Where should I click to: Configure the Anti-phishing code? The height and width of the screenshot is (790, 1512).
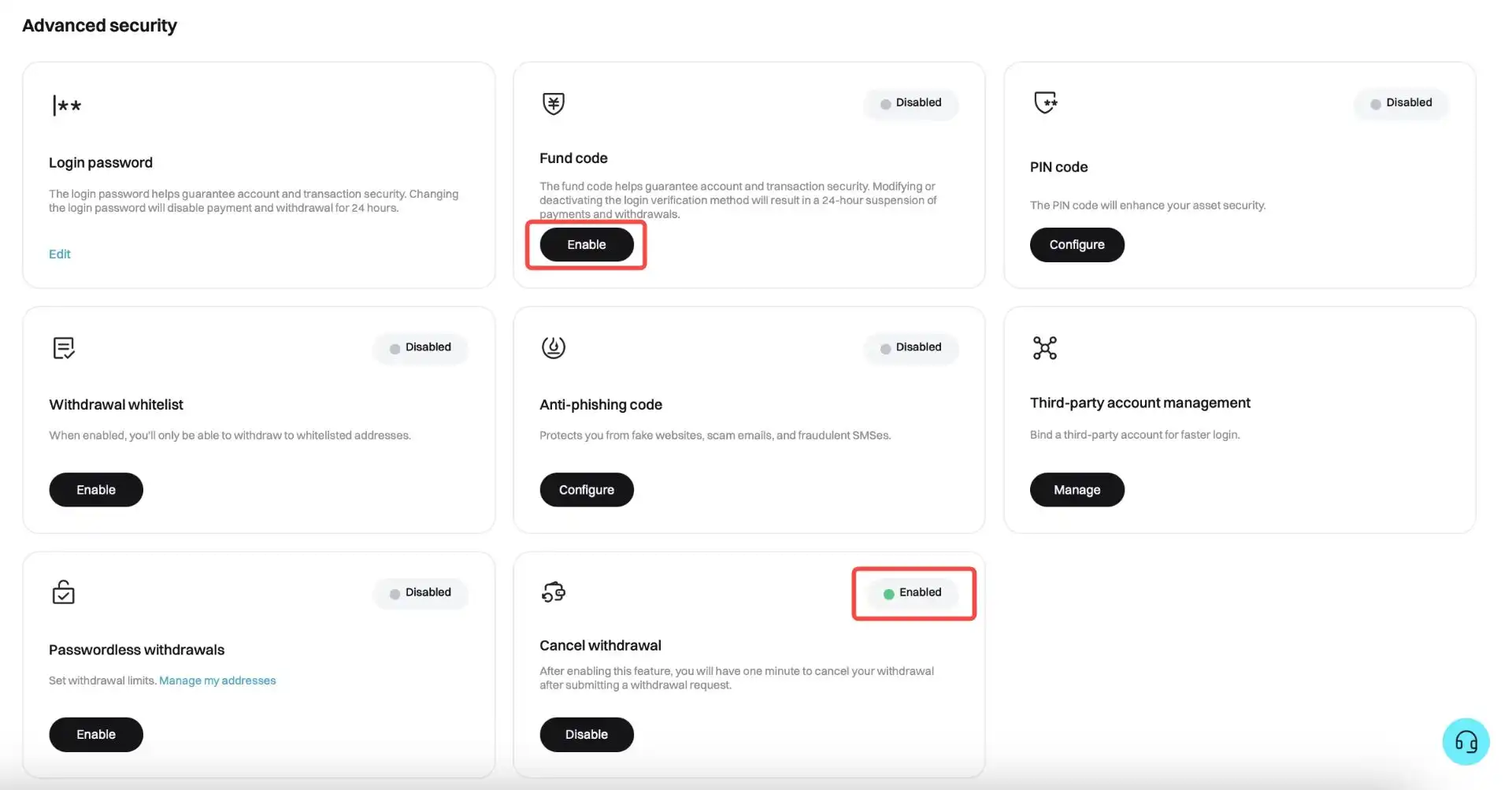coord(587,490)
